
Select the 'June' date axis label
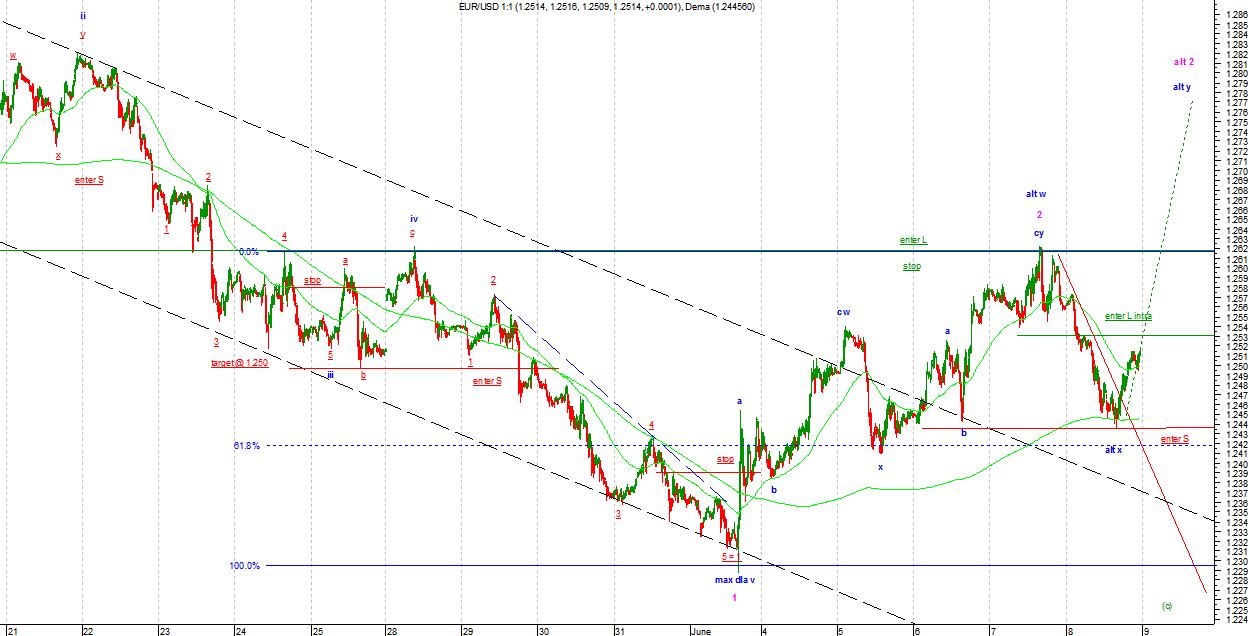click(x=702, y=630)
